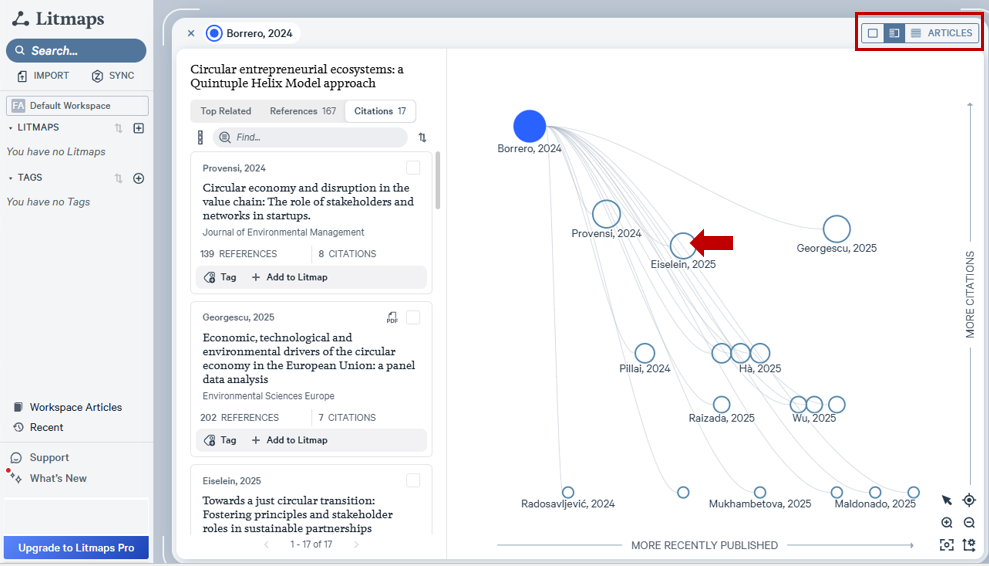Zoom in on the citation map
The image size is (989, 566).
pos(947,523)
